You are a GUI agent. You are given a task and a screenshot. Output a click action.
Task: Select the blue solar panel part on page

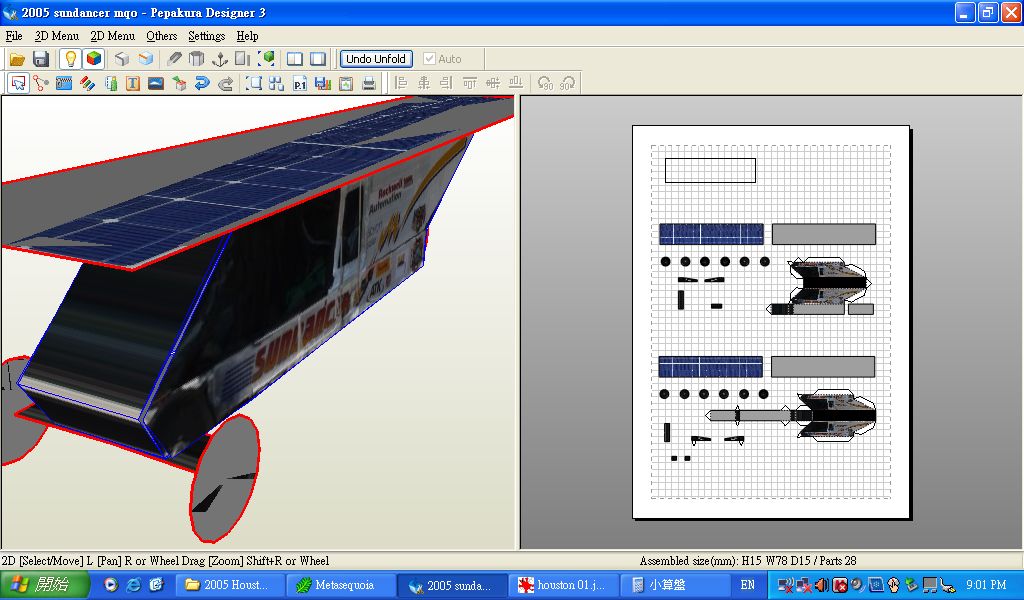[x=711, y=234]
